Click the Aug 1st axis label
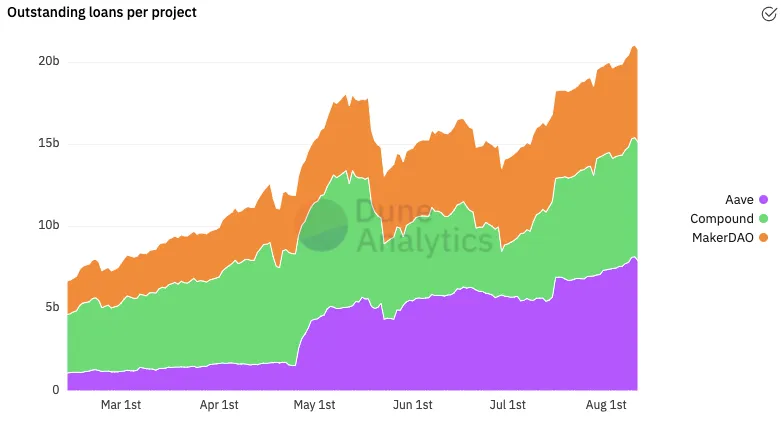783x421 pixels. (606, 405)
